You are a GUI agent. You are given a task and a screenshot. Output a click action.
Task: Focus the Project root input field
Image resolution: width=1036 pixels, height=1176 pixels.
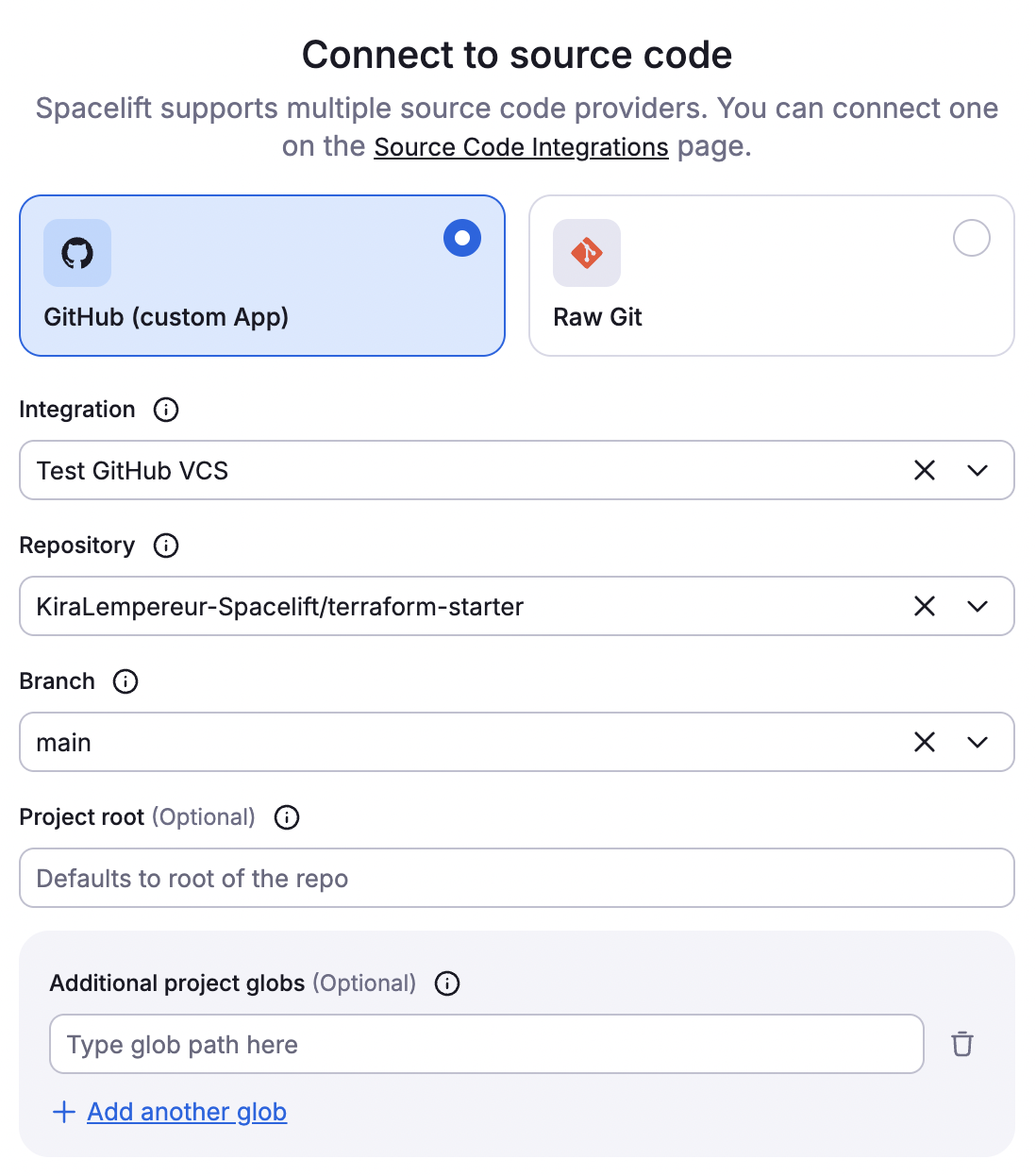(x=517, y=878)
